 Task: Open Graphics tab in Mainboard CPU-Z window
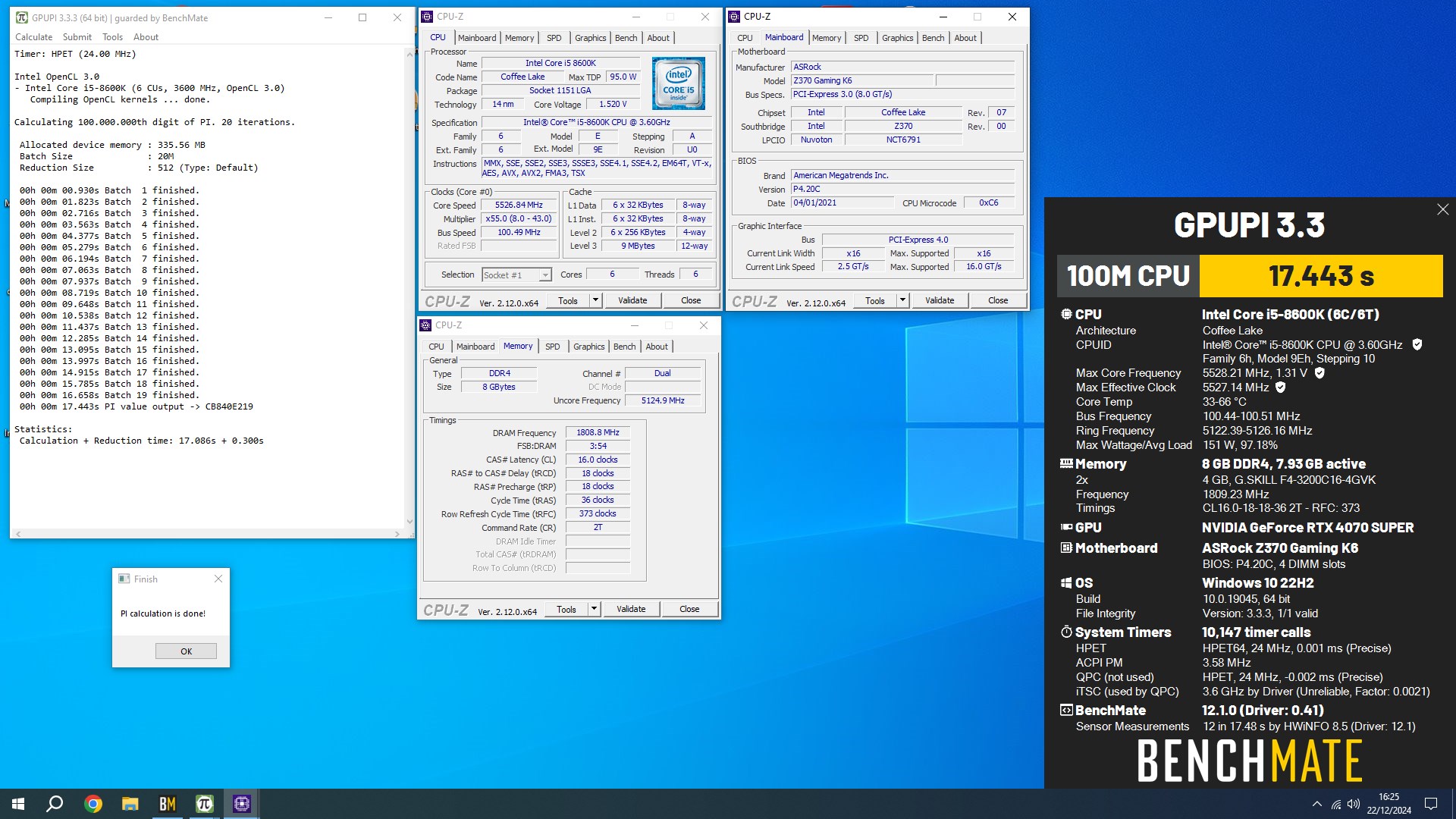tap(897, 38)
